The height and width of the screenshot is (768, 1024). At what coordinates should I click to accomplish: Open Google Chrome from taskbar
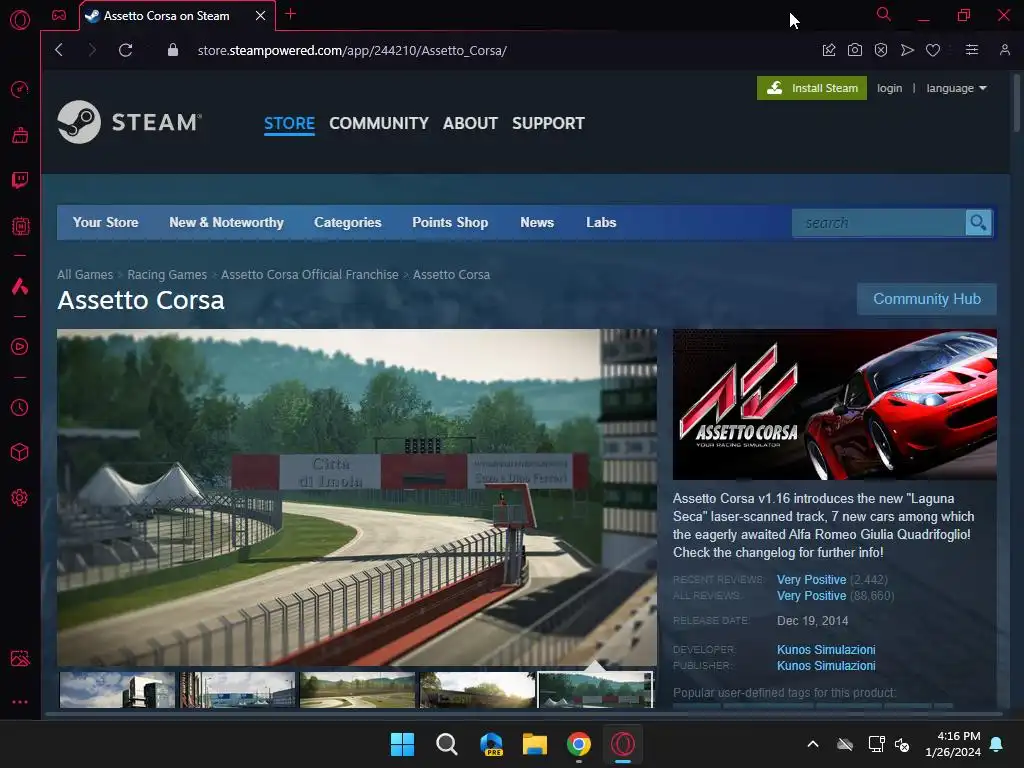579,744
